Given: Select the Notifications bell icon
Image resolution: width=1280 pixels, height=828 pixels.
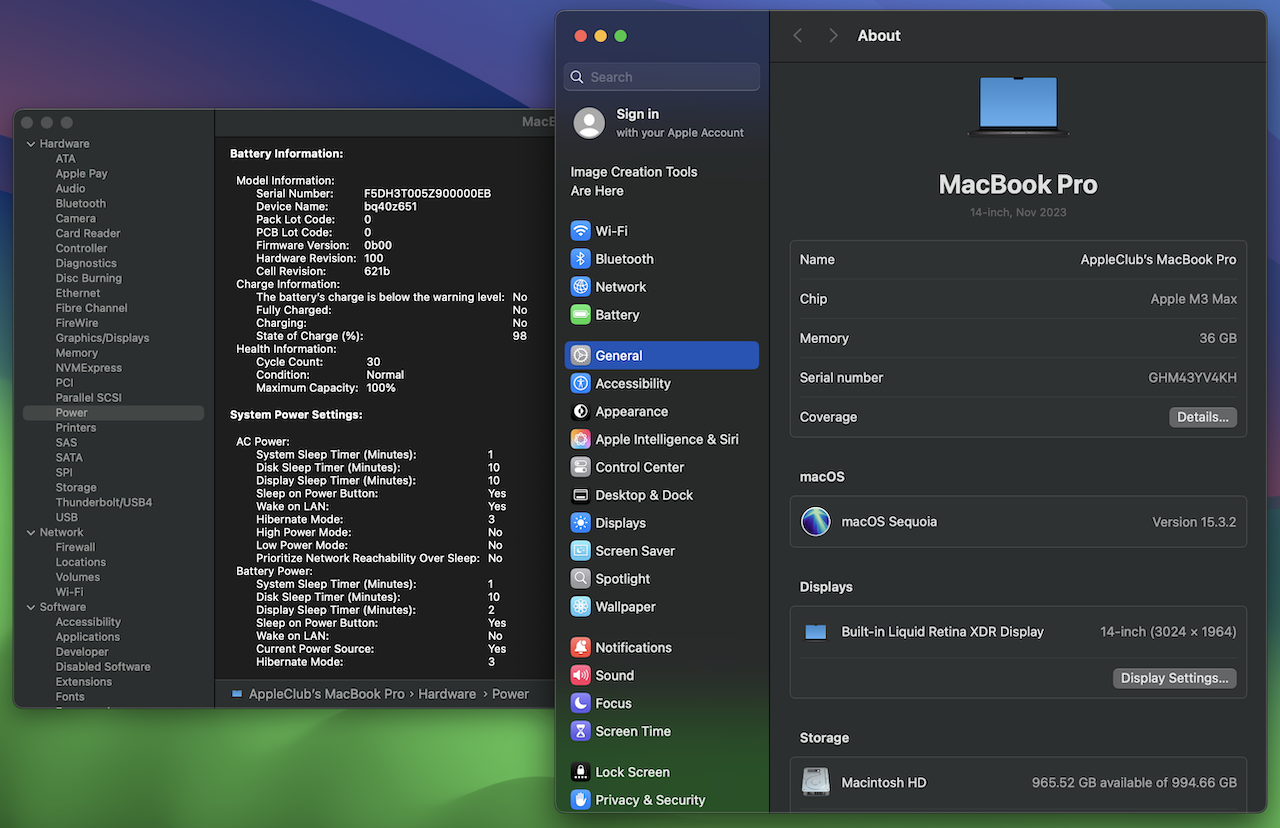Looking at the screenshot, I should click(x=580, y=647).
